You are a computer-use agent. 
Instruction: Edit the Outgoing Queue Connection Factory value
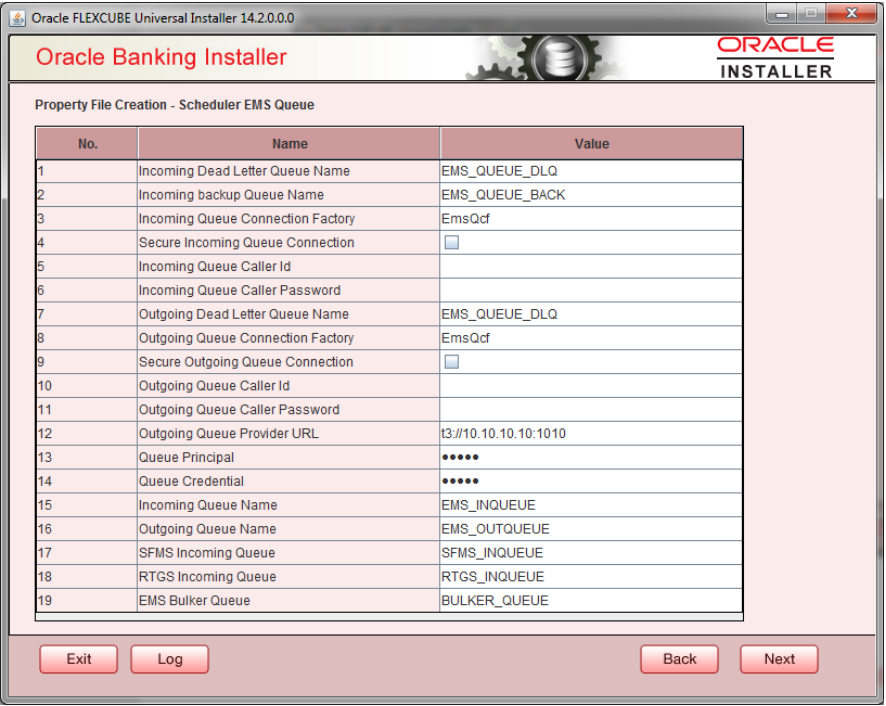click(591, 338)
